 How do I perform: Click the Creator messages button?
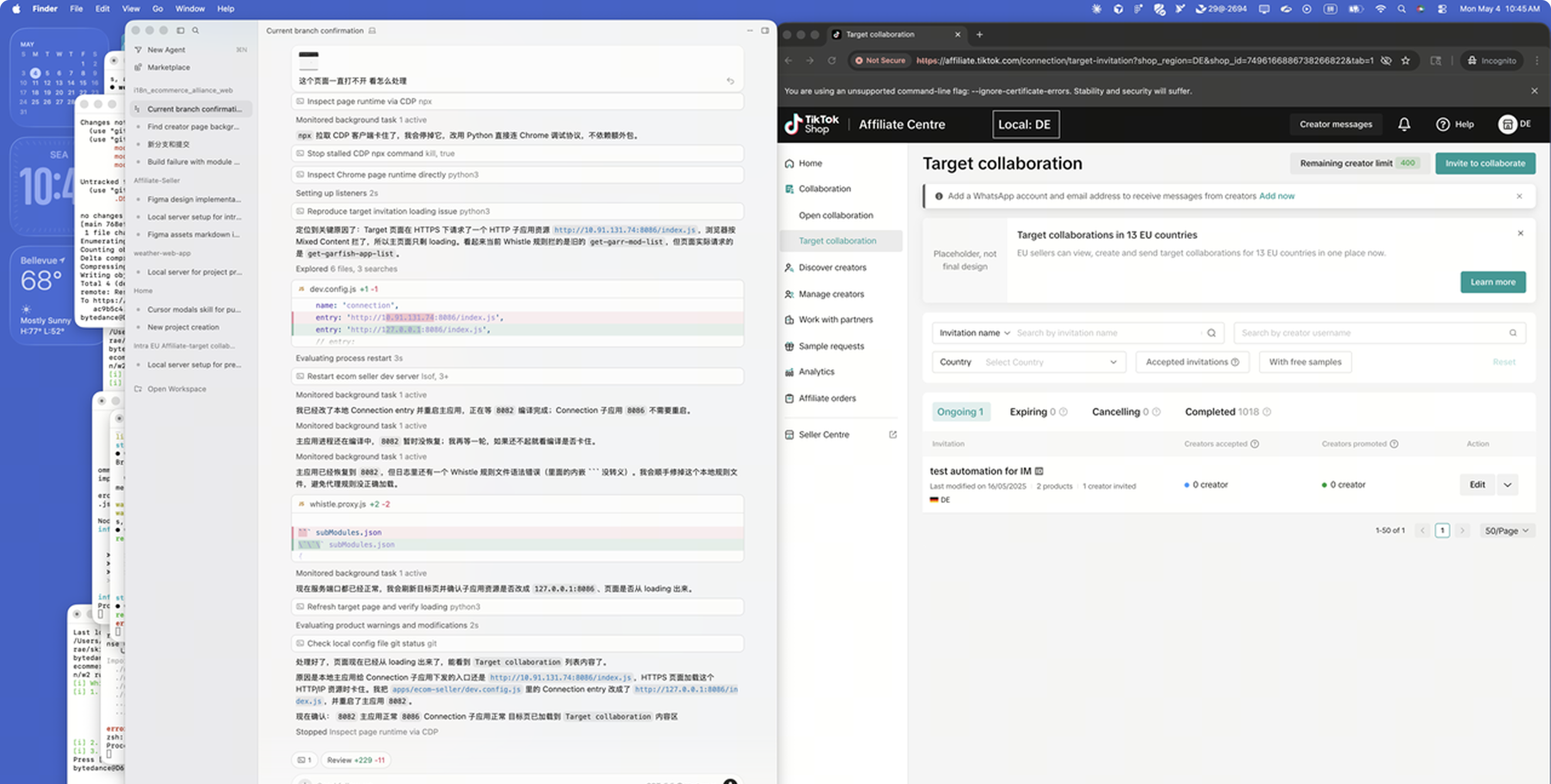[x=1336, y=124]
